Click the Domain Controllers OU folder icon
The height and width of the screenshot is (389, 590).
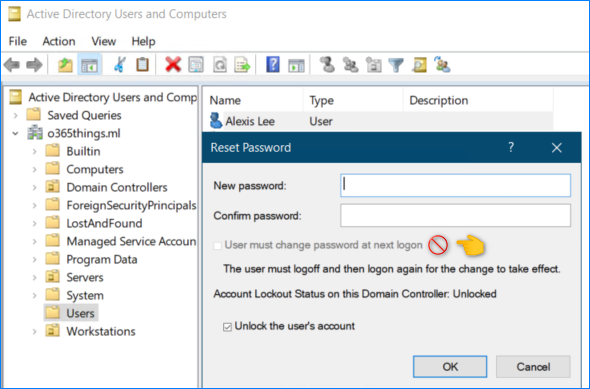coord(52,187)
